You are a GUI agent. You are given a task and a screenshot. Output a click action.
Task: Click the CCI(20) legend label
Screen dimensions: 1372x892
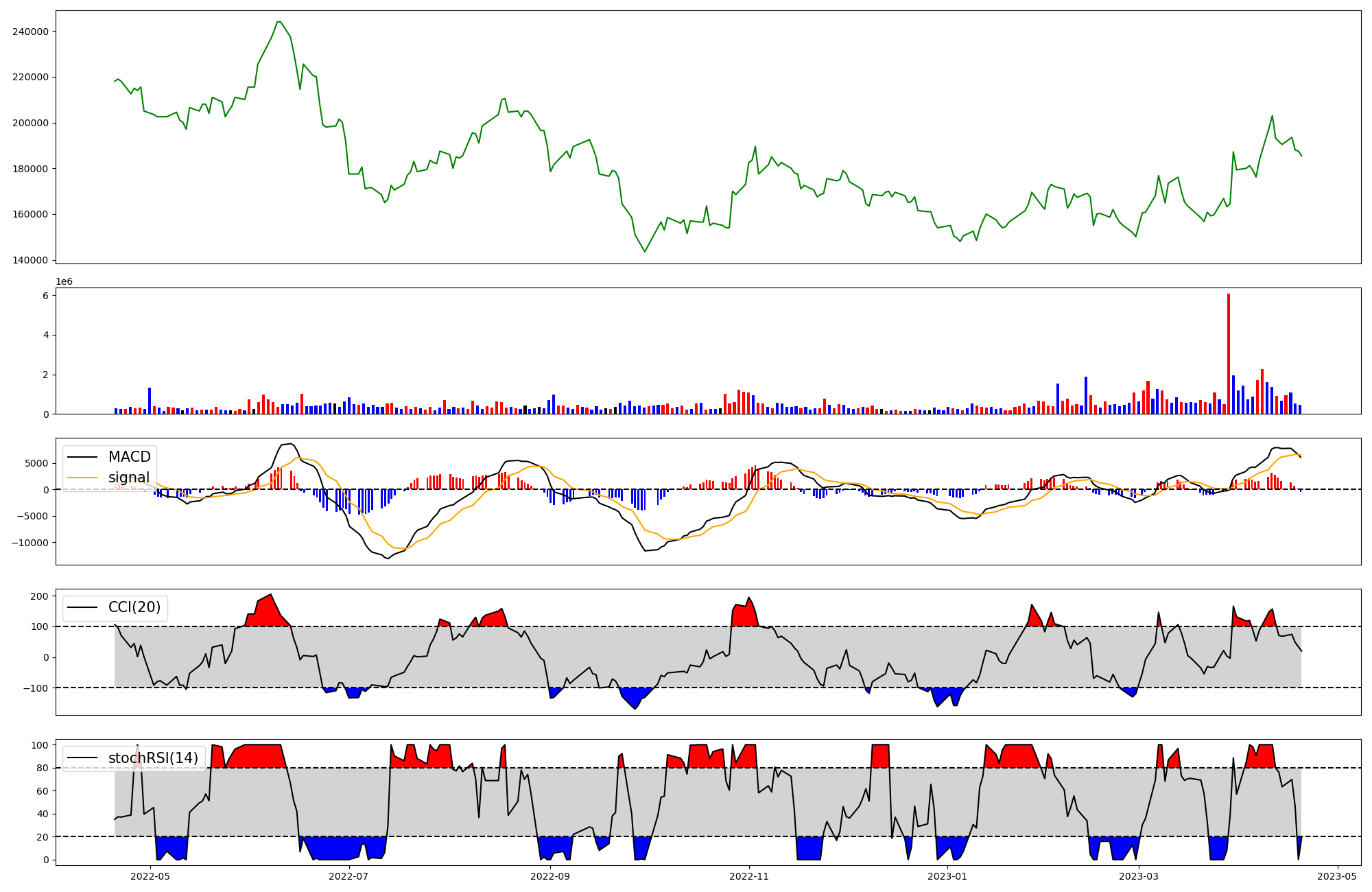click(x=134, y=607)
